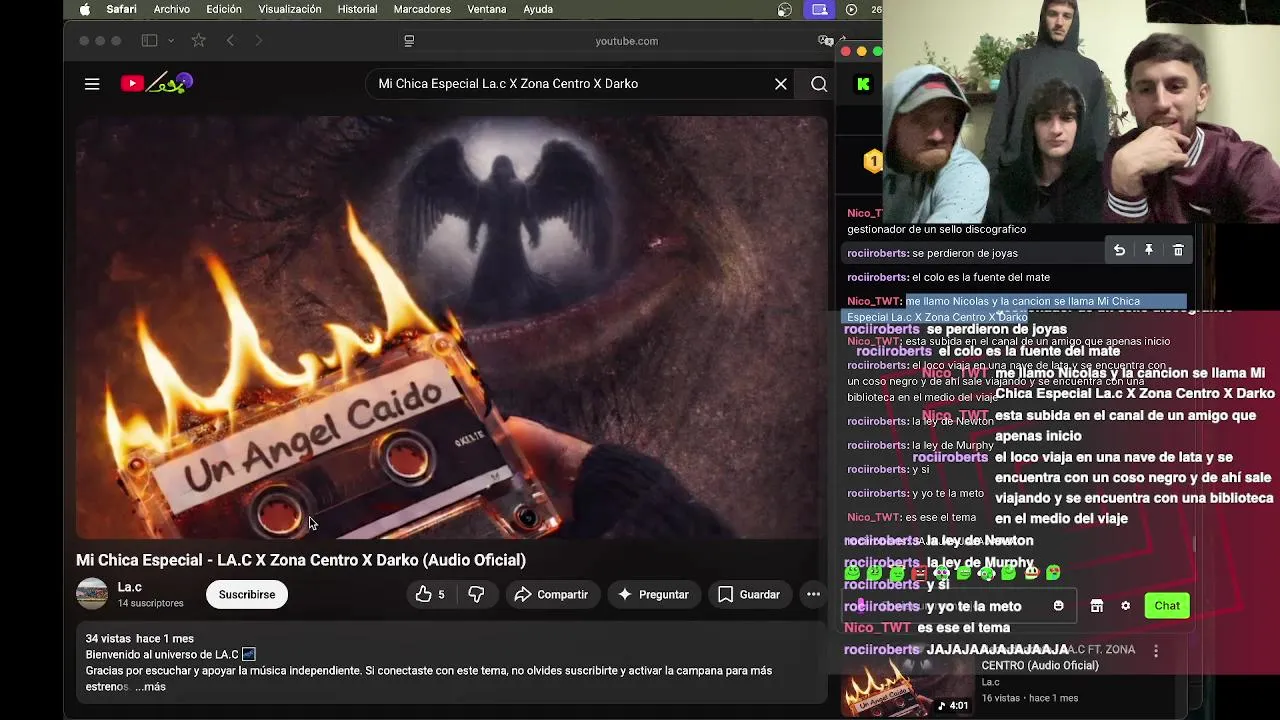Screen dimensions: 1280x720
Task: Open emoji picker in Kick chat input
Action: click(1059, 606)
